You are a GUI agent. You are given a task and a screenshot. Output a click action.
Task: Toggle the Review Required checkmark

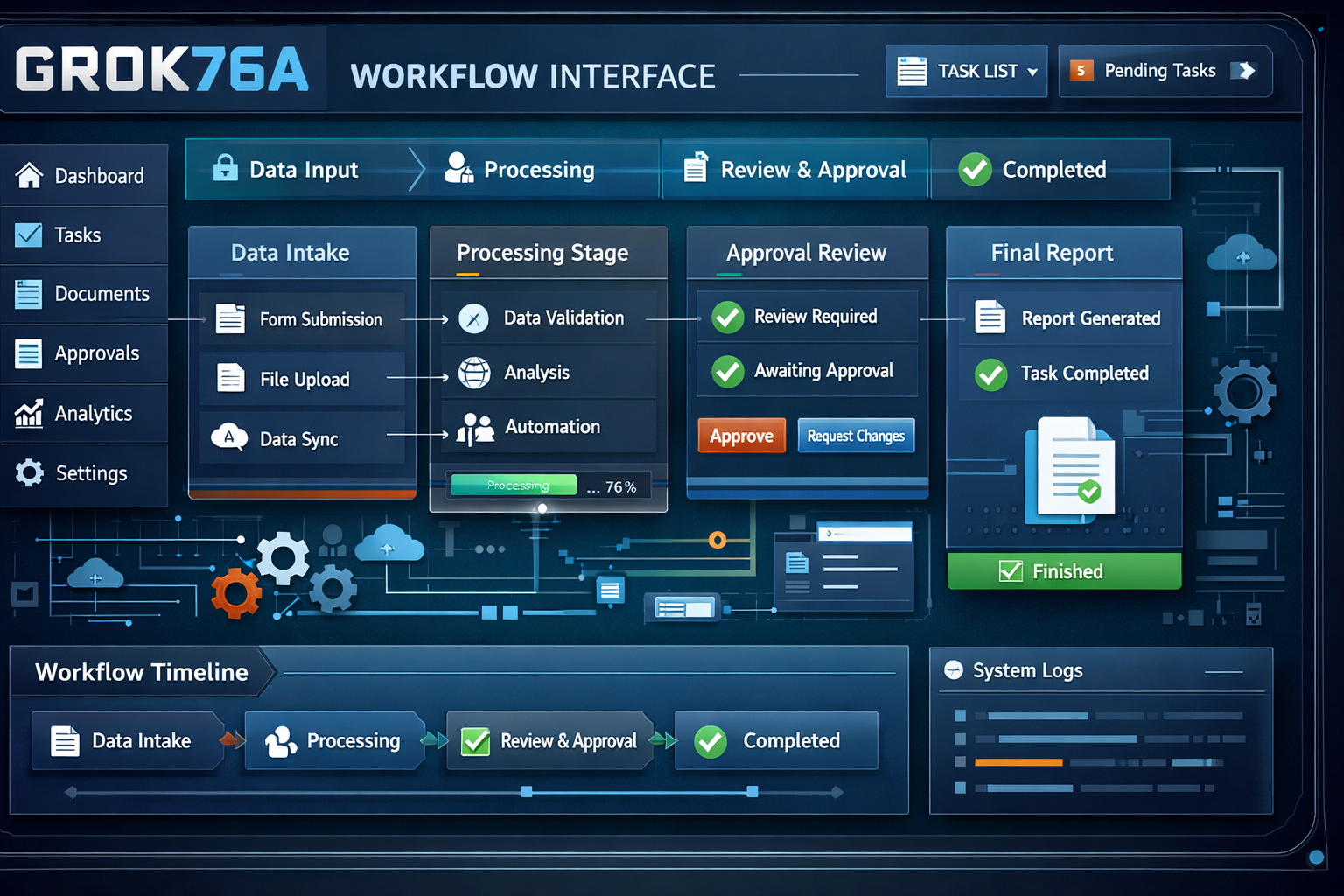click(727, 317)
